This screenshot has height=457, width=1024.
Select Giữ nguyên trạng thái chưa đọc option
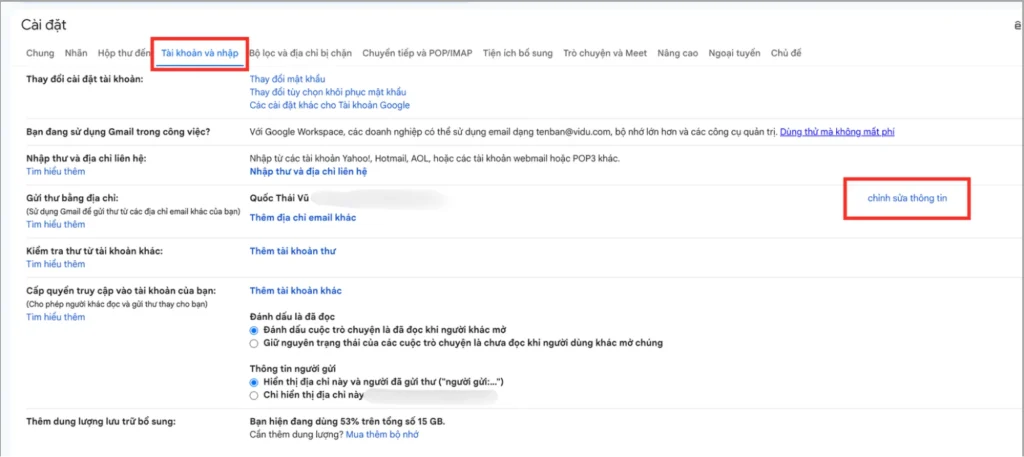coord(254,343)
